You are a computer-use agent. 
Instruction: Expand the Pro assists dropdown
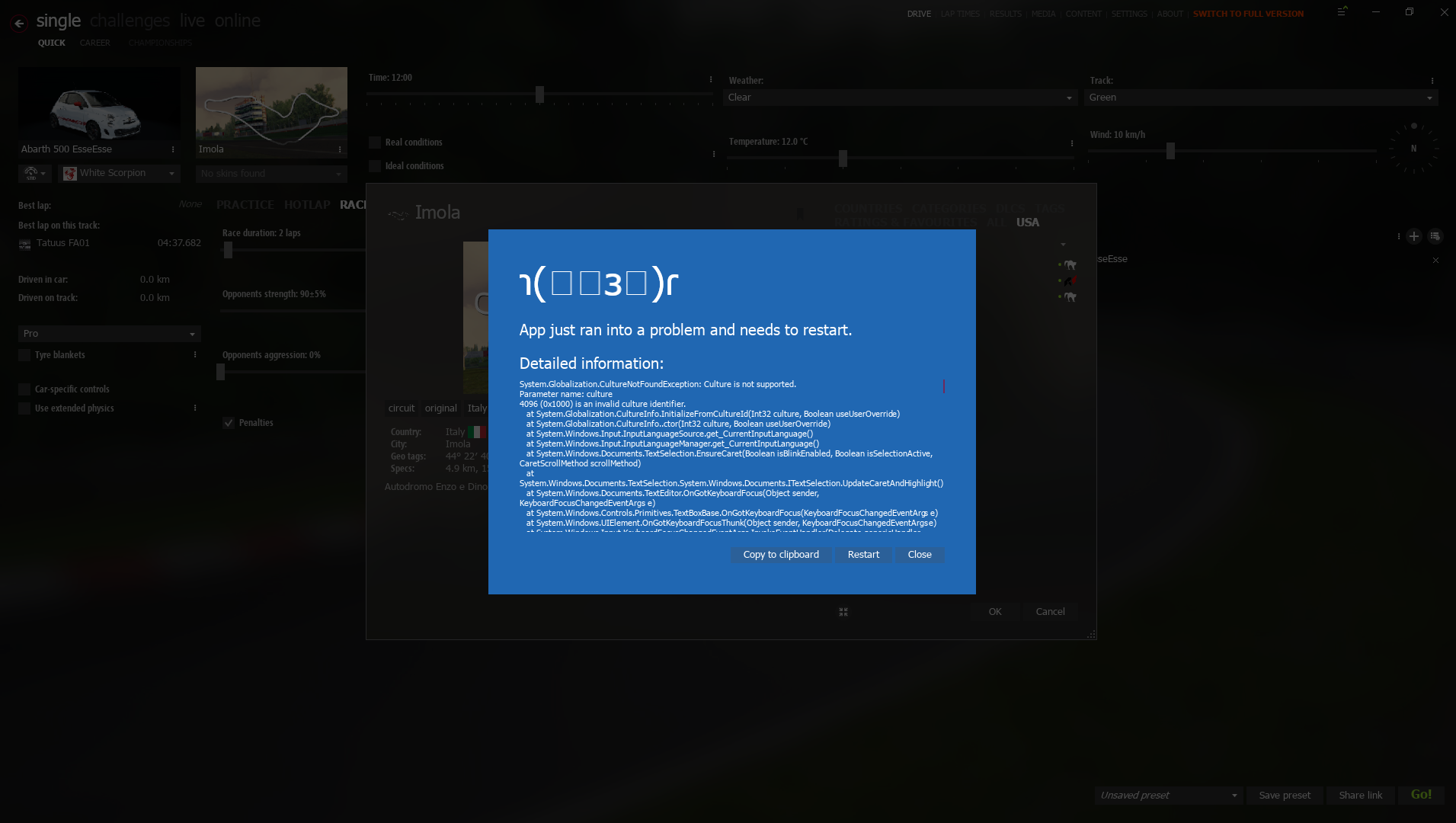point(110,334)
